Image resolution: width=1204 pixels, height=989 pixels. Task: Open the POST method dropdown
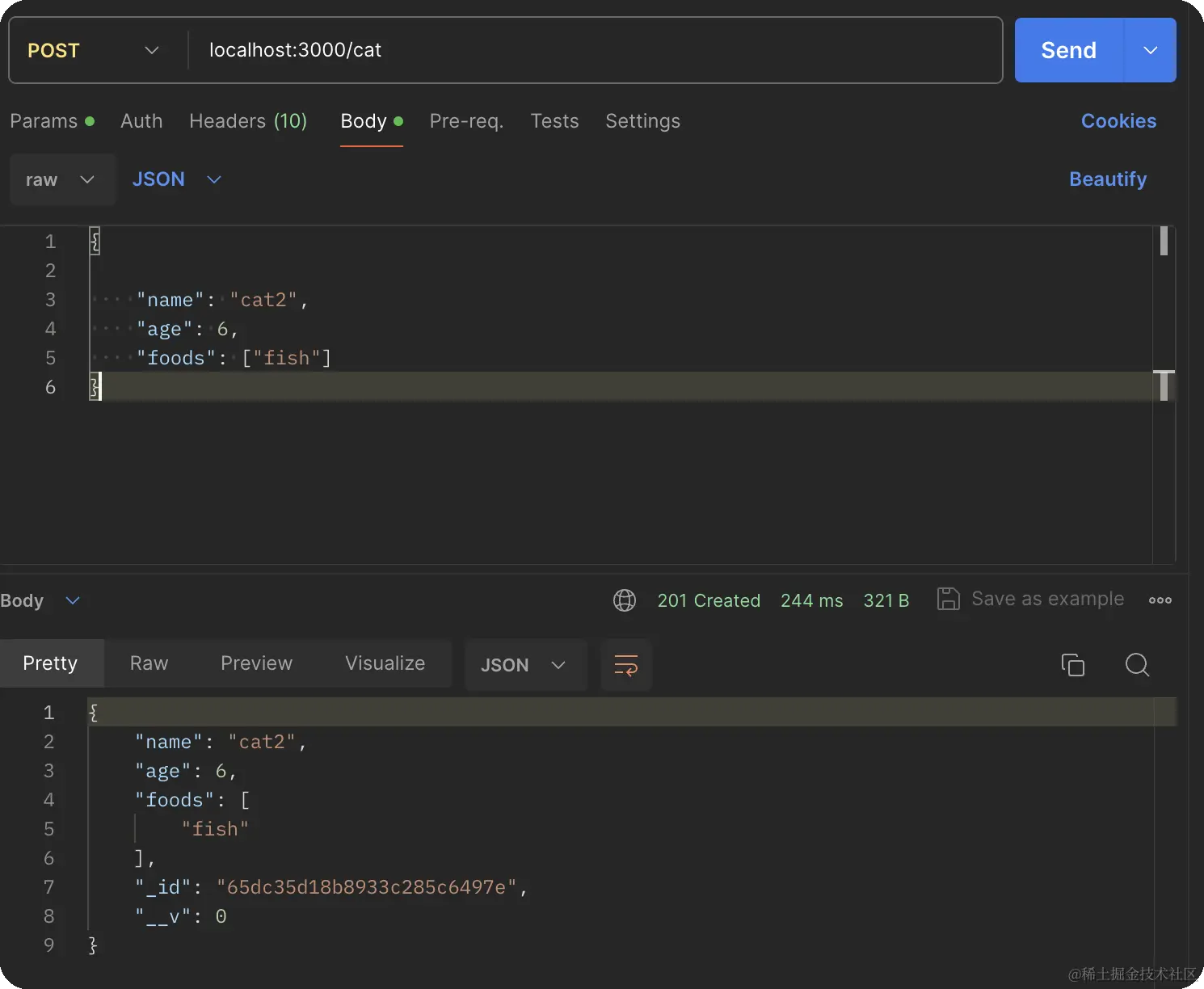click(93, 50)
